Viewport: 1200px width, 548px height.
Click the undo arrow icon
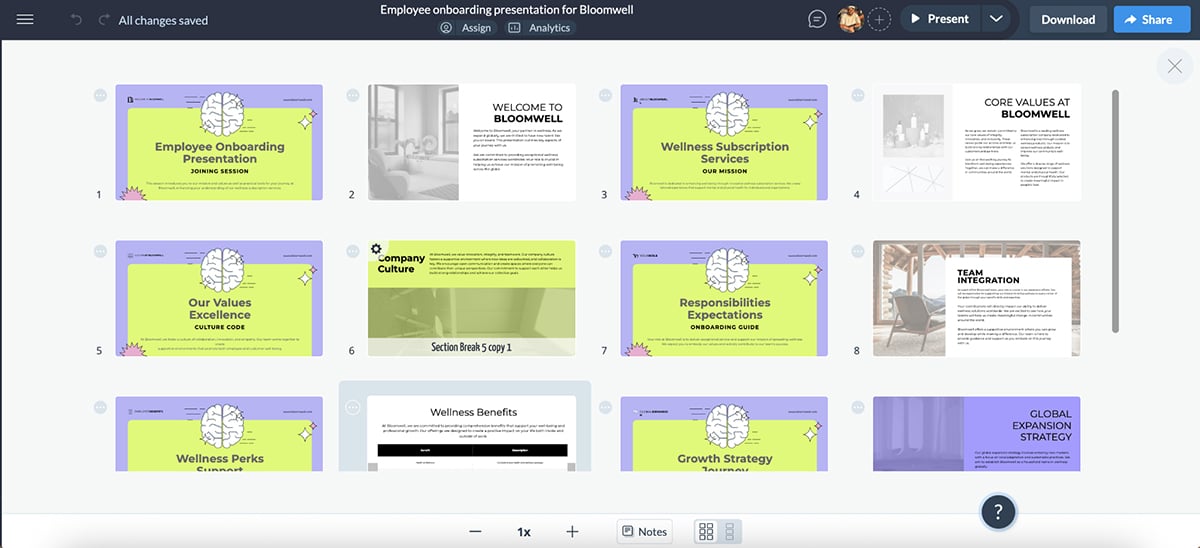pos(77,20)
